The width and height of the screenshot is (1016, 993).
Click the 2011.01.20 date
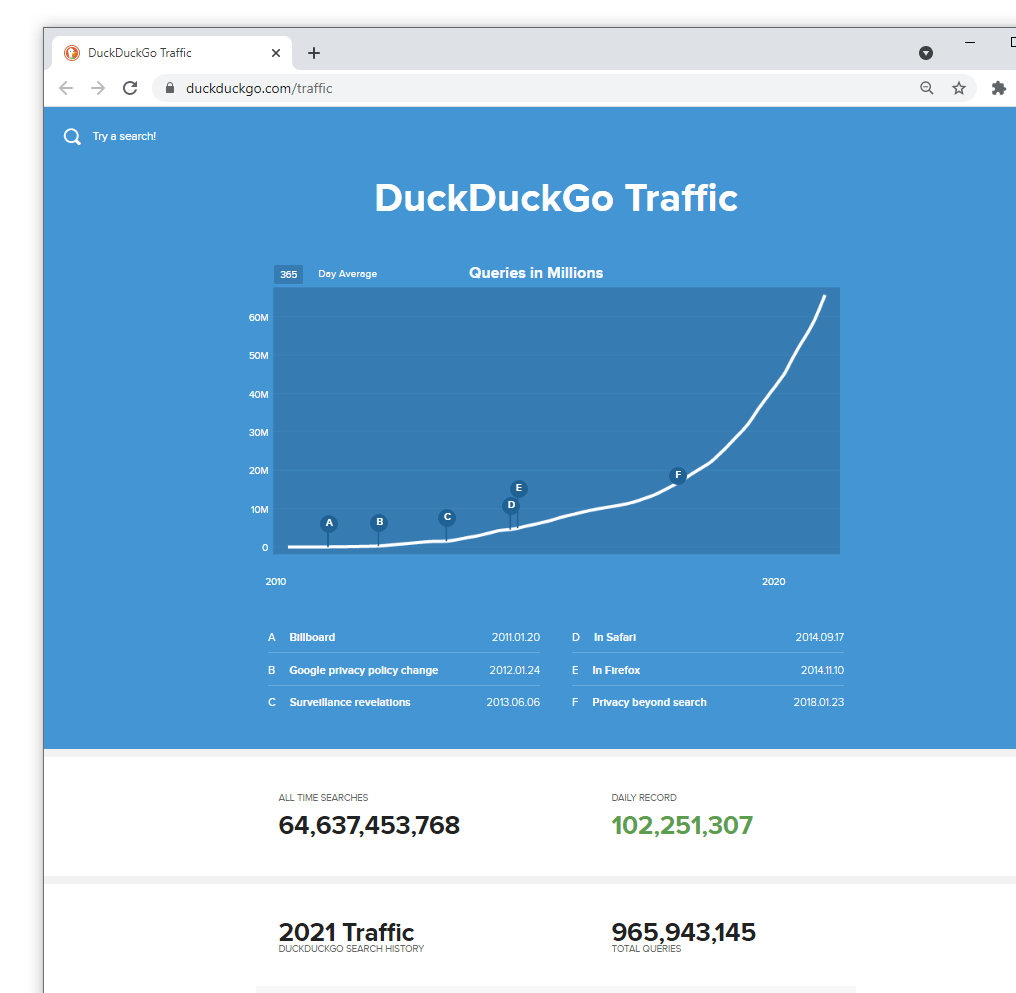516,637
